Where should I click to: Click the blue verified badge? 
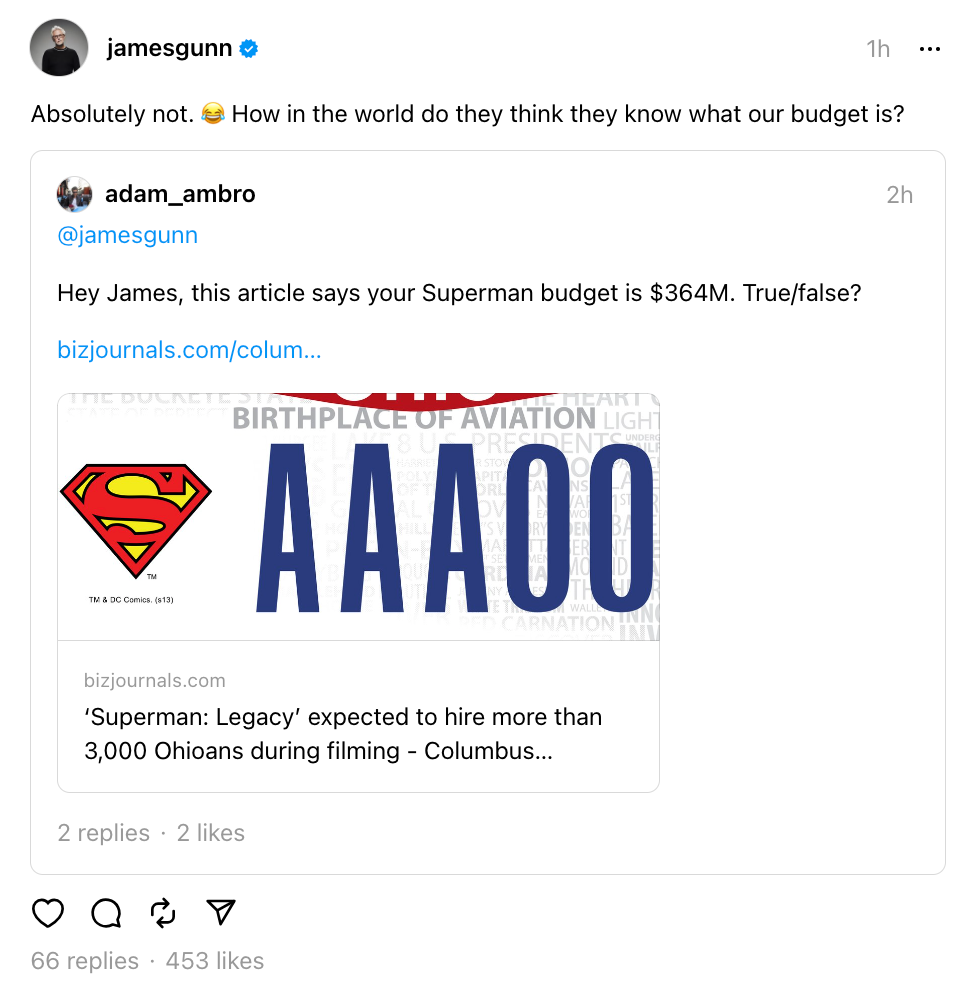point(249,48)
